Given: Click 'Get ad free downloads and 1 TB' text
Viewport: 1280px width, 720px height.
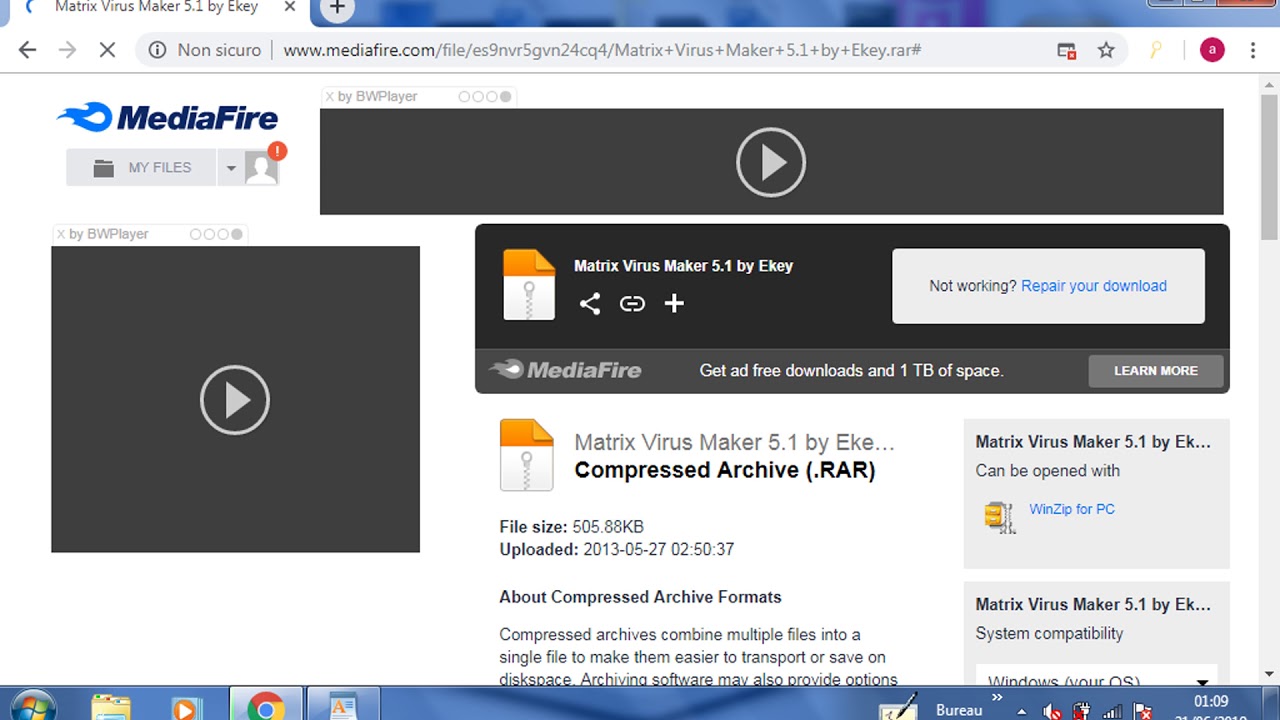Looking at the screenshot, I should click(851, 370).
